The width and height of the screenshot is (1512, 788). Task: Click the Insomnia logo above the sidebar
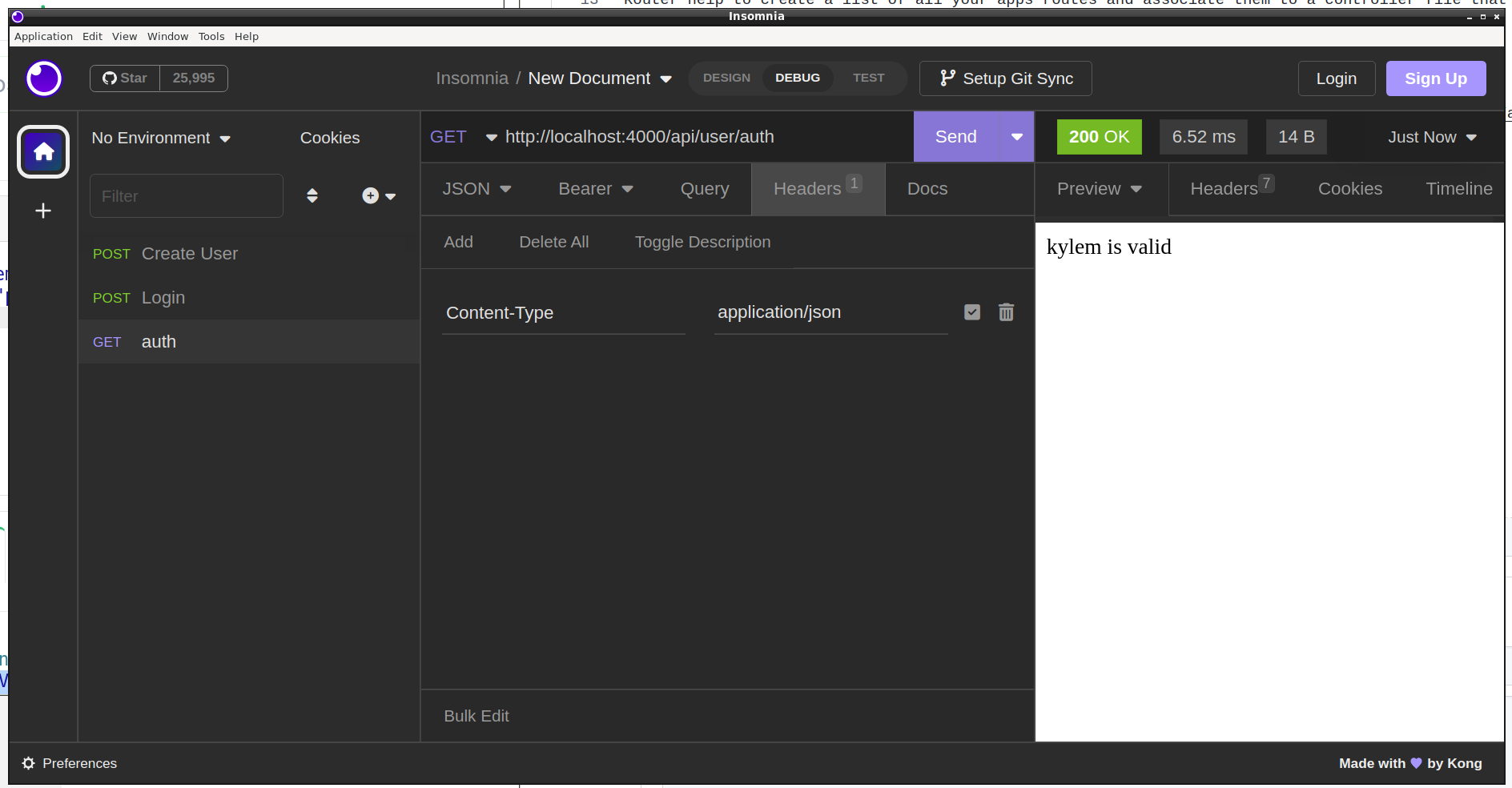43,78
